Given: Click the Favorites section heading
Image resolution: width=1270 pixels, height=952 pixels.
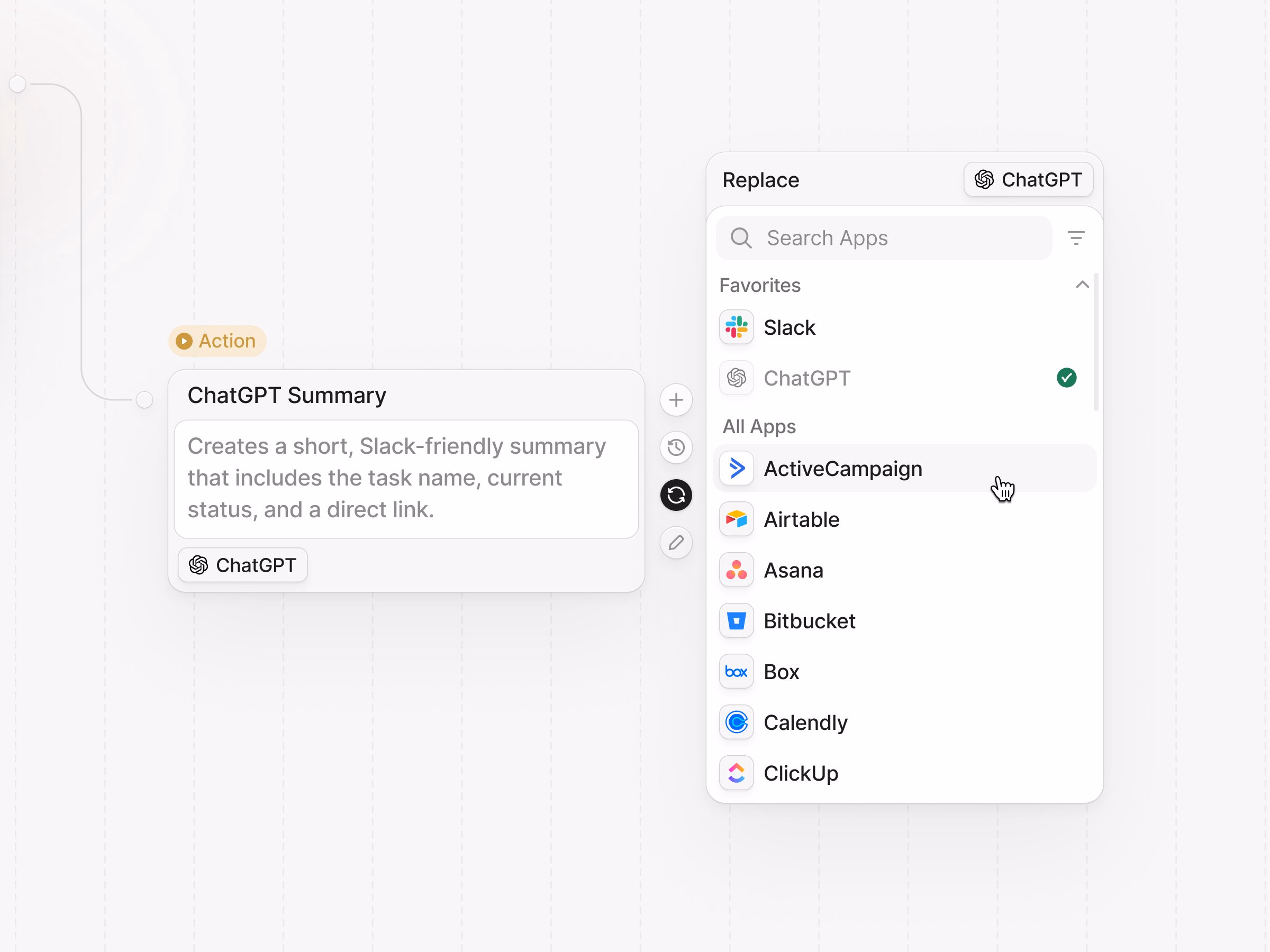Looking at the screenshot, I should pyautogui.click(x=759, y=285).
